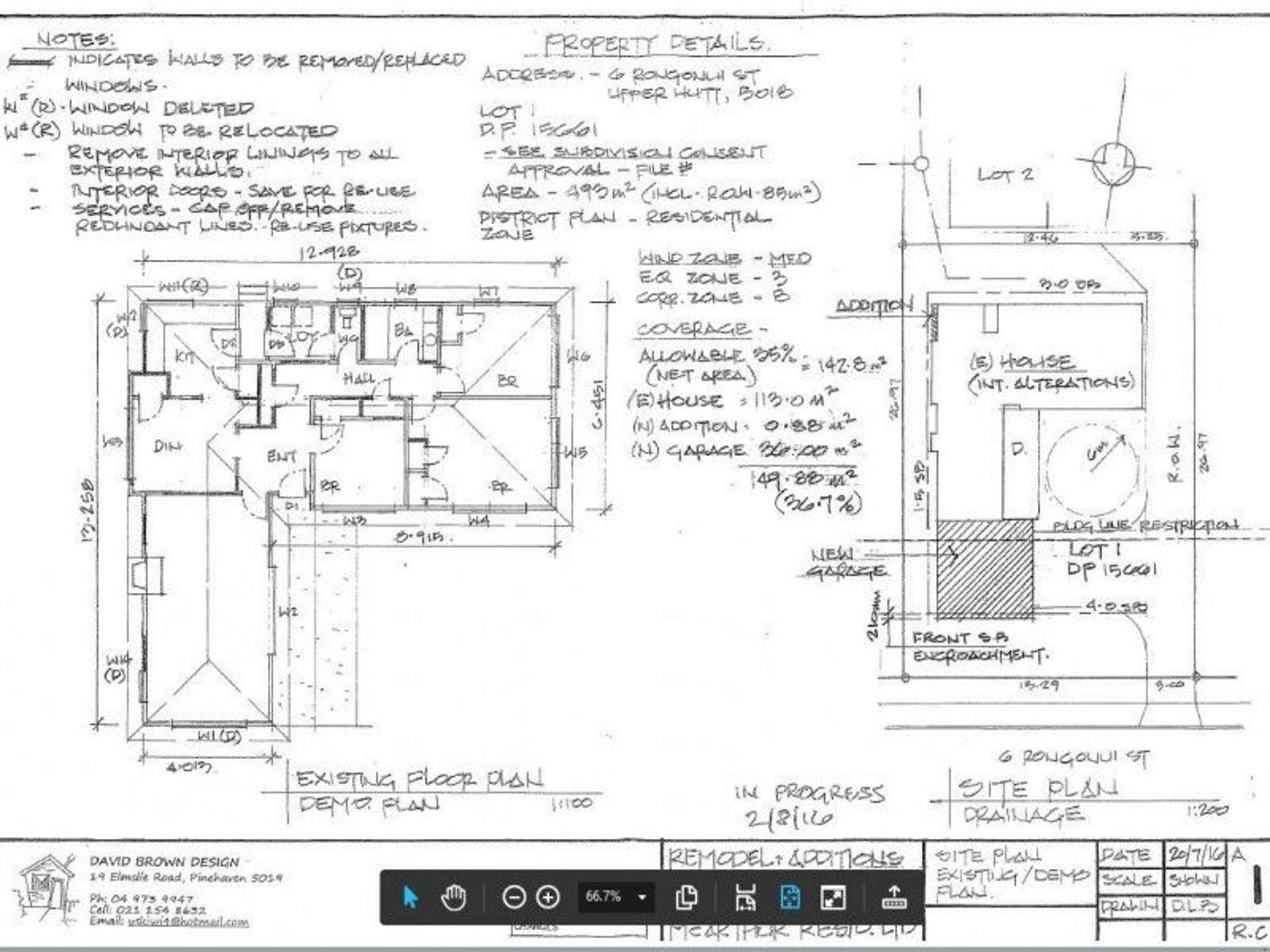The height and width of the screenshot is (952, 1270).
Task: Click the 66.7% zoom percentage field
Action: tap(603, 897)
